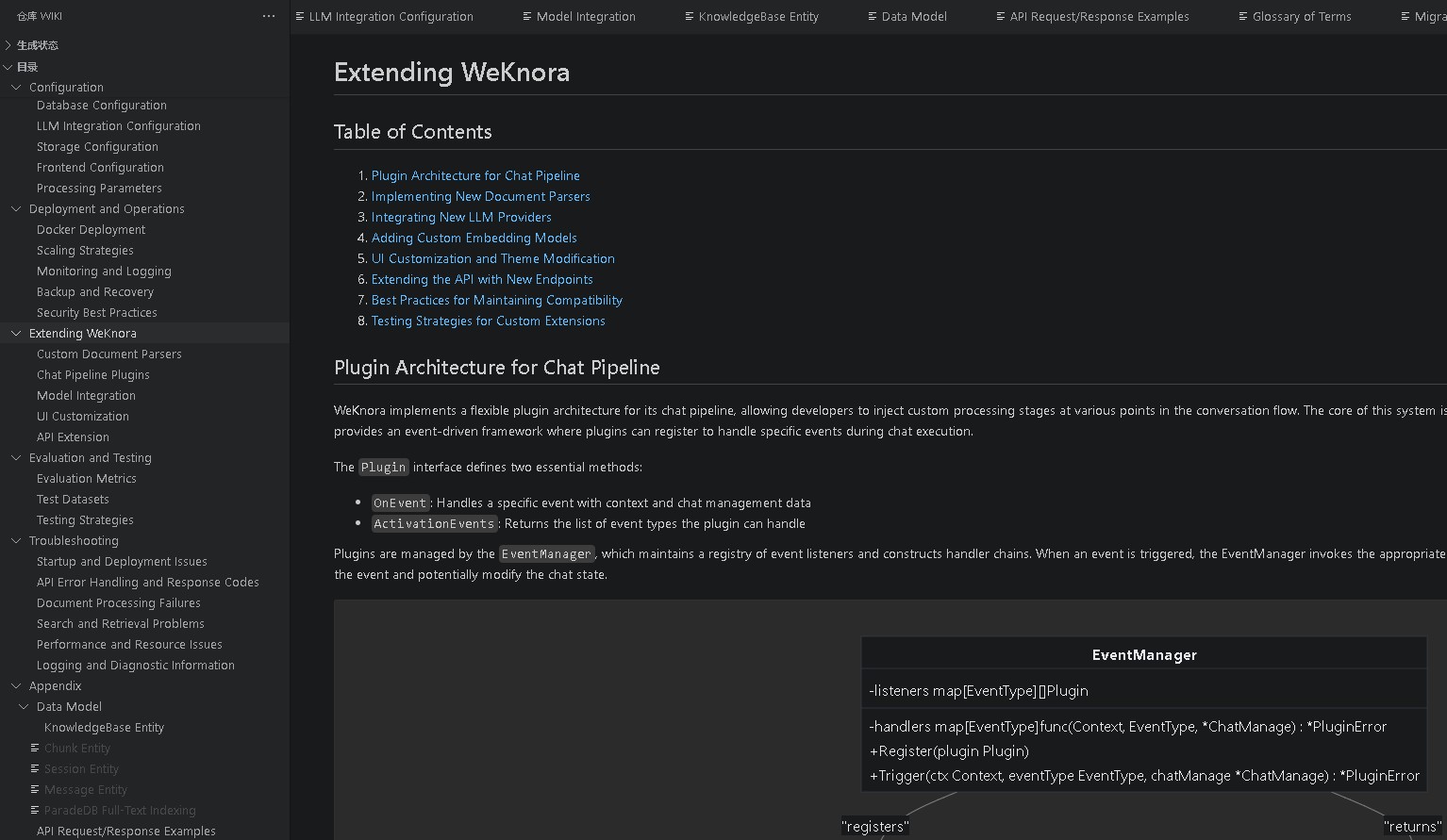Click the tab icon of API Request/Response Examples

click(1001, 16)
